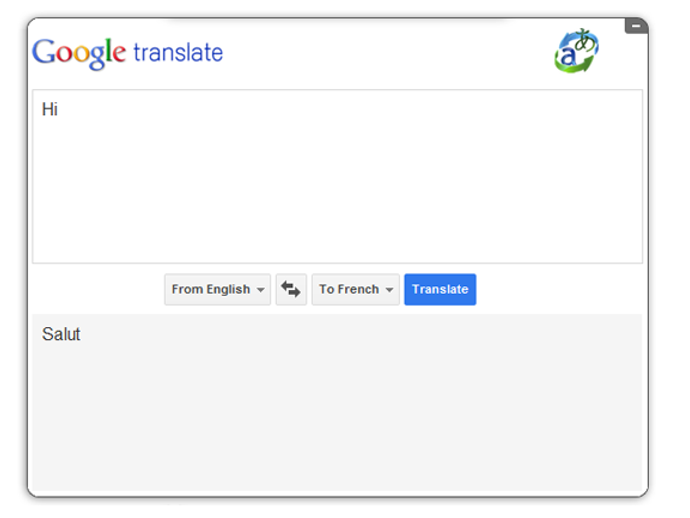Focus the source text input box

tap(337, 176)
